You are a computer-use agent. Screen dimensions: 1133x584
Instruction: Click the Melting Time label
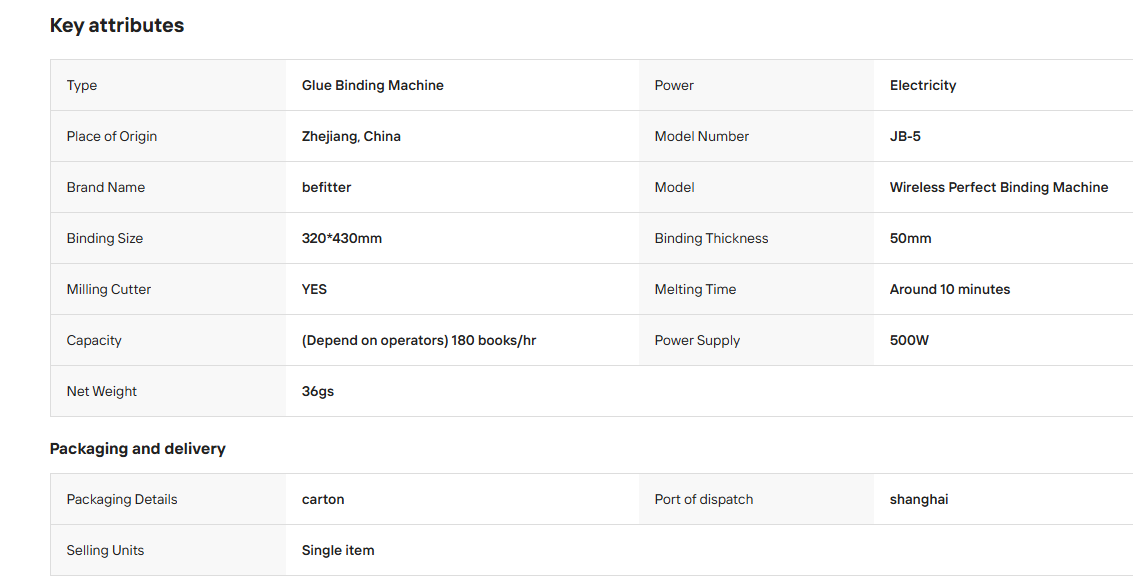(695, 289)
